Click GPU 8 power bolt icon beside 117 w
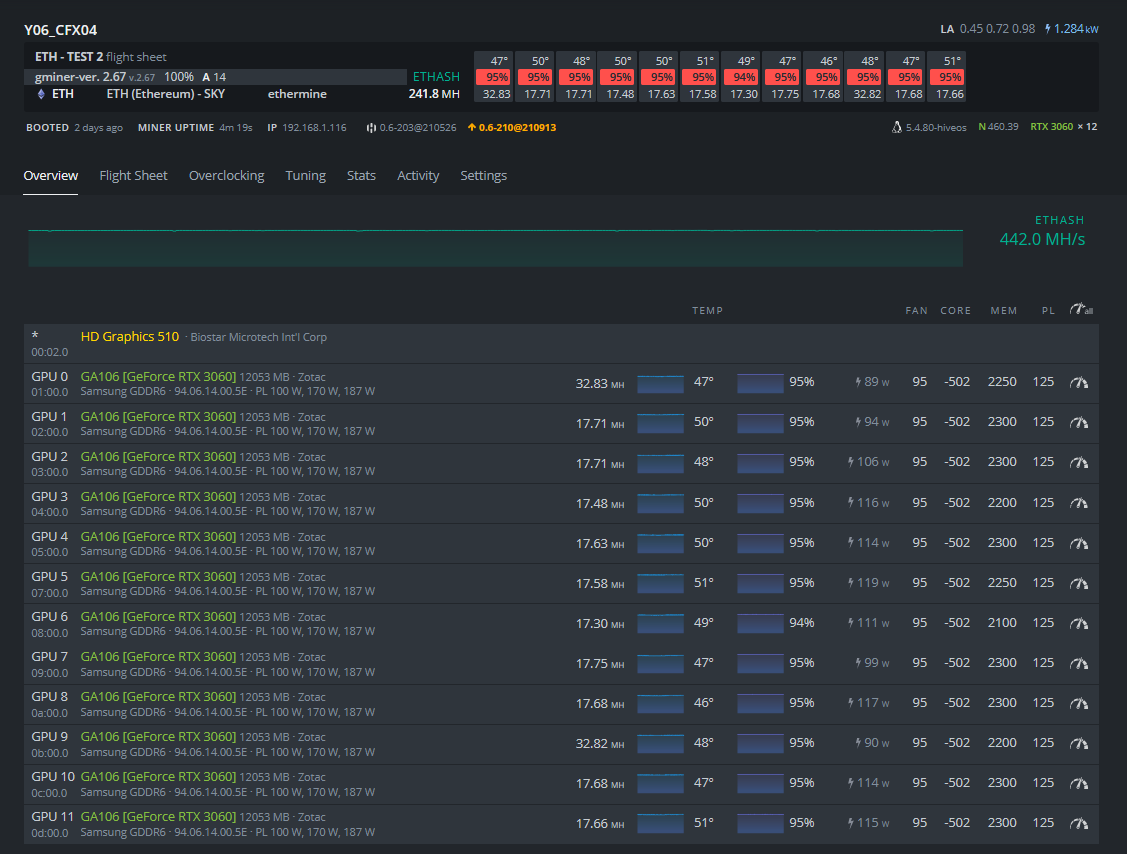This screenshot has width=1127, height=854. pos(851,703)
